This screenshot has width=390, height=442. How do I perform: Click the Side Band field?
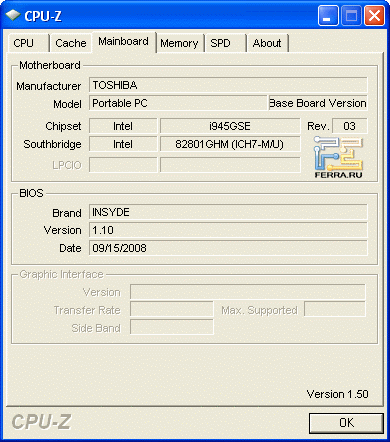click(172, 328)
